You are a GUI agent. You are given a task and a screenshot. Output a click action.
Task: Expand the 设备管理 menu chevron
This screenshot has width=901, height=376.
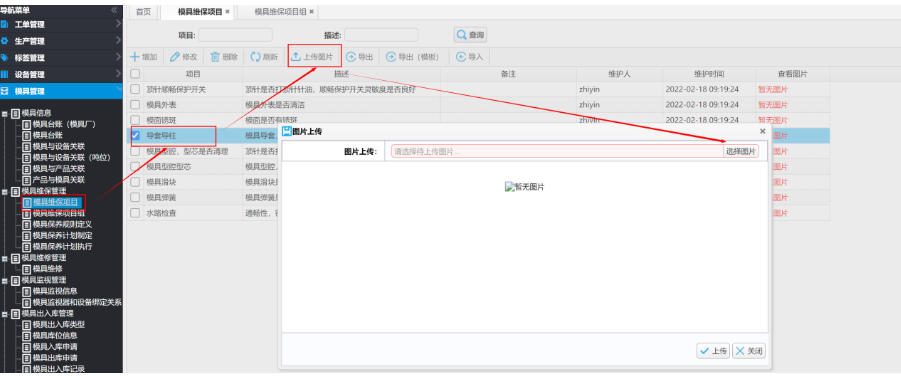pos(118,74)
